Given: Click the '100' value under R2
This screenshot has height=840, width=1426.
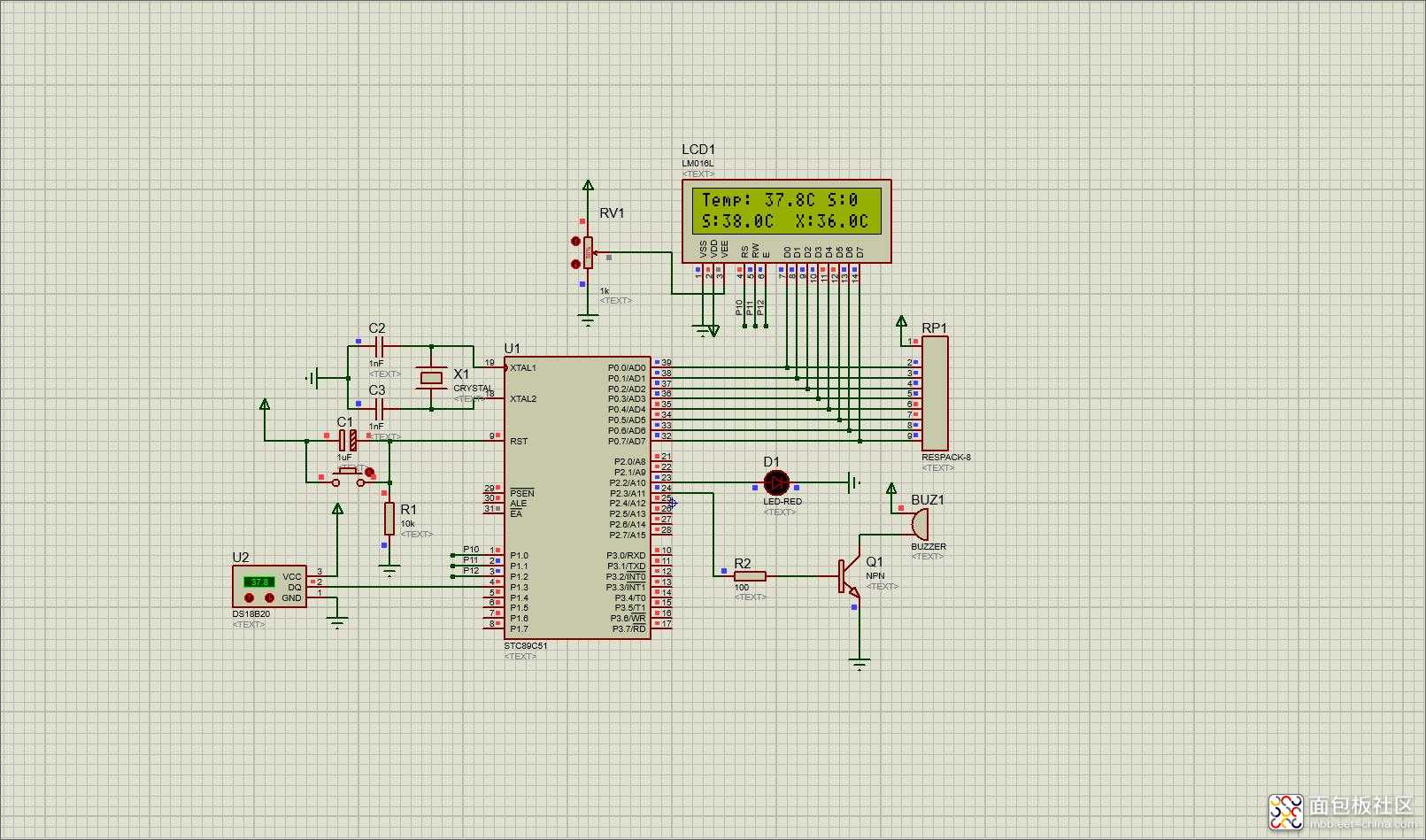Looking at the screenshot, I should pyautogui.click(x=742, y=587).
